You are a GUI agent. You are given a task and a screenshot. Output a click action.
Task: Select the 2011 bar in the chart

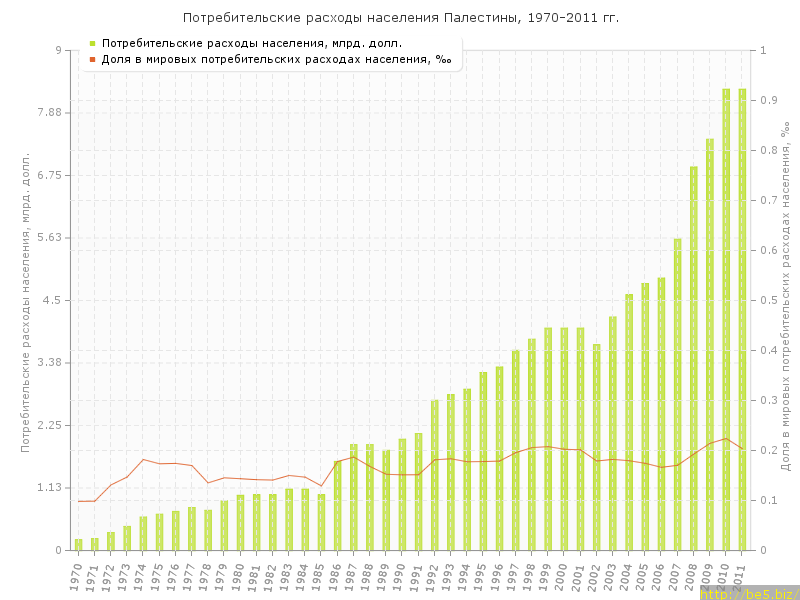[x=742, y=320]
